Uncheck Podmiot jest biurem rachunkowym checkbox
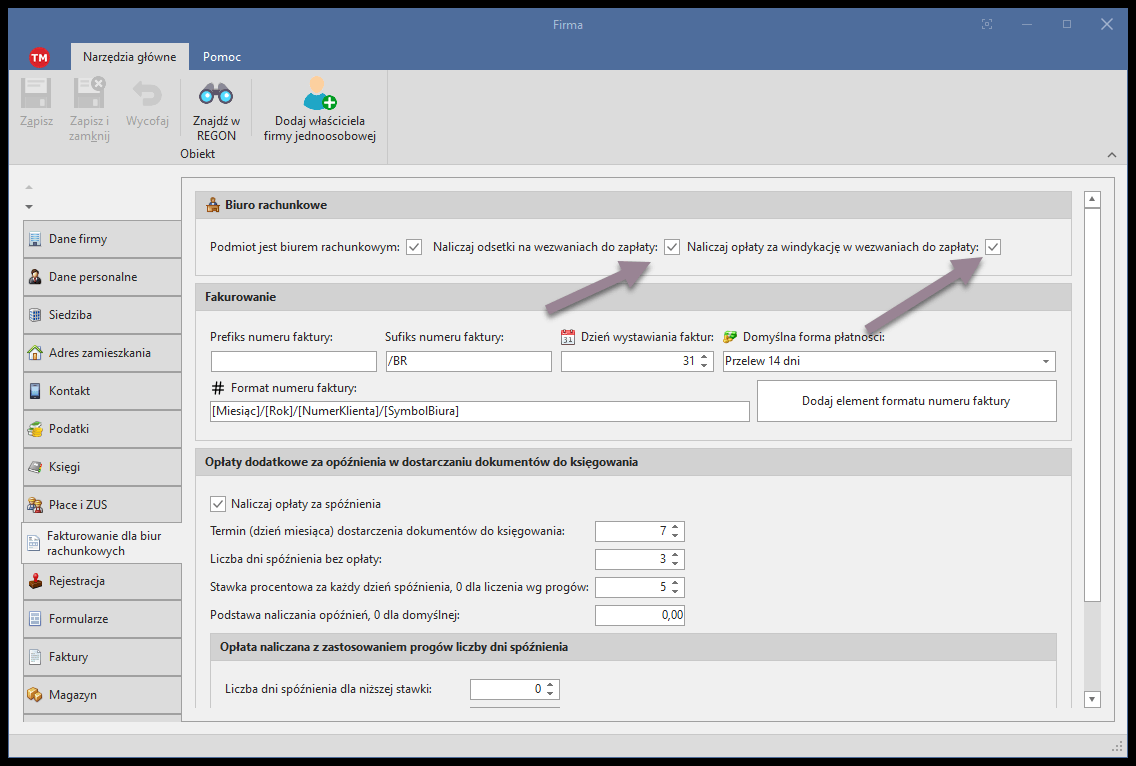The image size is (1136, 766). tap(414, 247)
